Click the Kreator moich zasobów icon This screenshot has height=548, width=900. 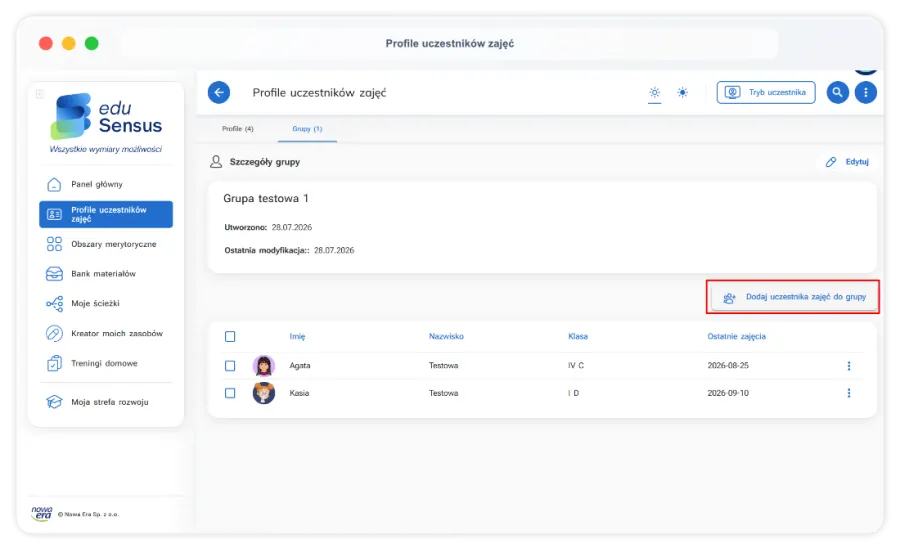(x=54, y=333)
